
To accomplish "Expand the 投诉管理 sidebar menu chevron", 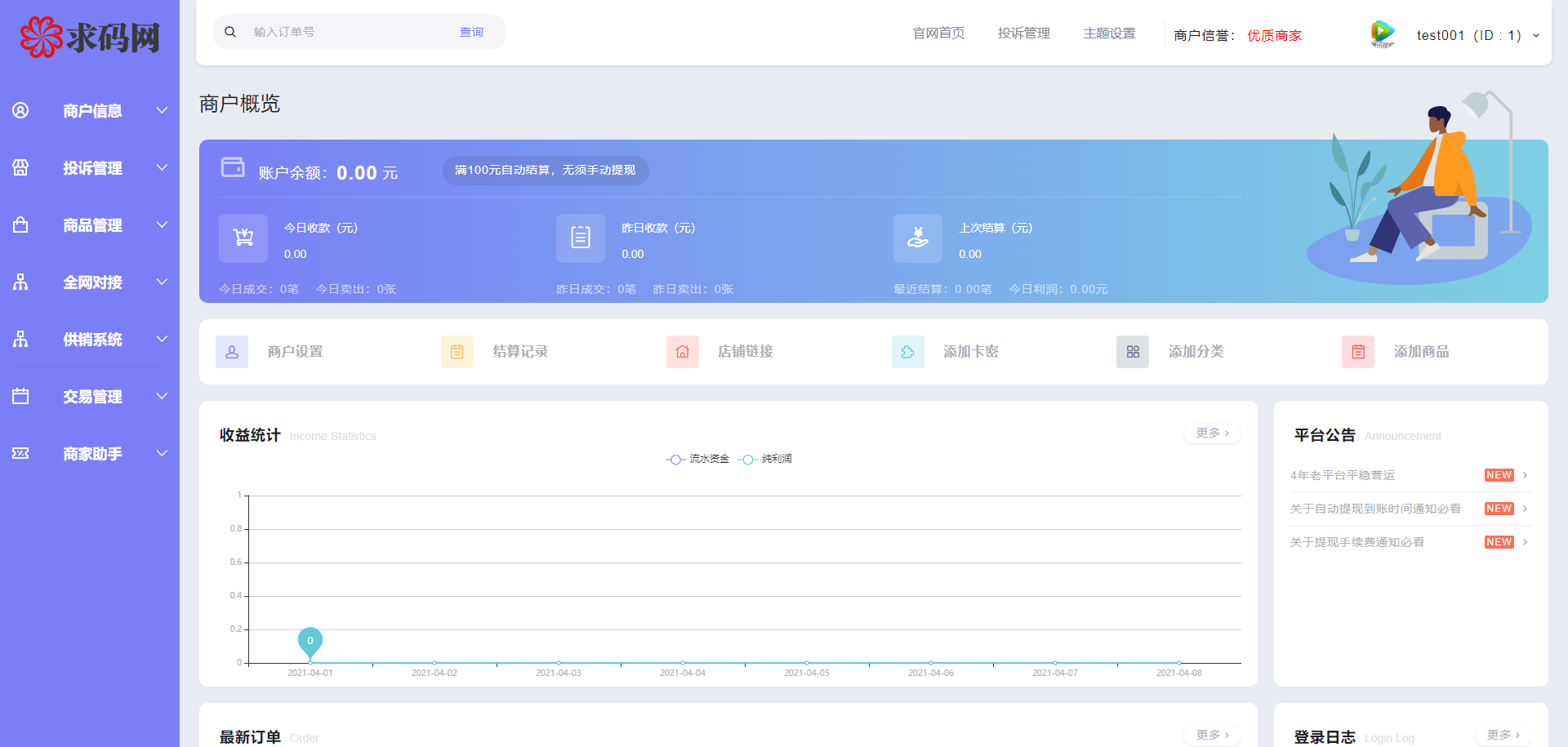I will [x=162, y=167].
